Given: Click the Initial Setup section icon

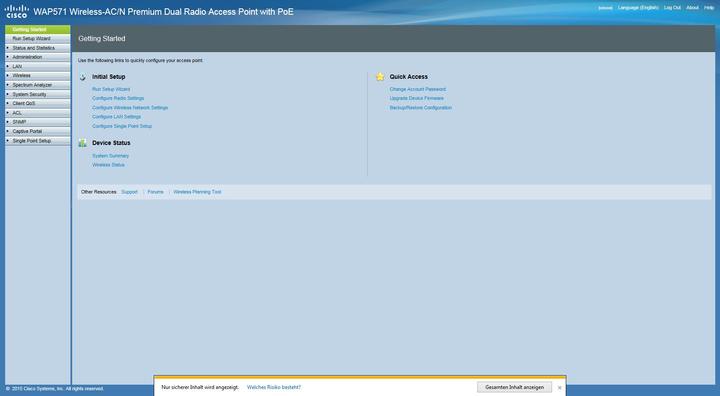Looking at the screenshot, I should pyautogui.click(x=83, y=77).
